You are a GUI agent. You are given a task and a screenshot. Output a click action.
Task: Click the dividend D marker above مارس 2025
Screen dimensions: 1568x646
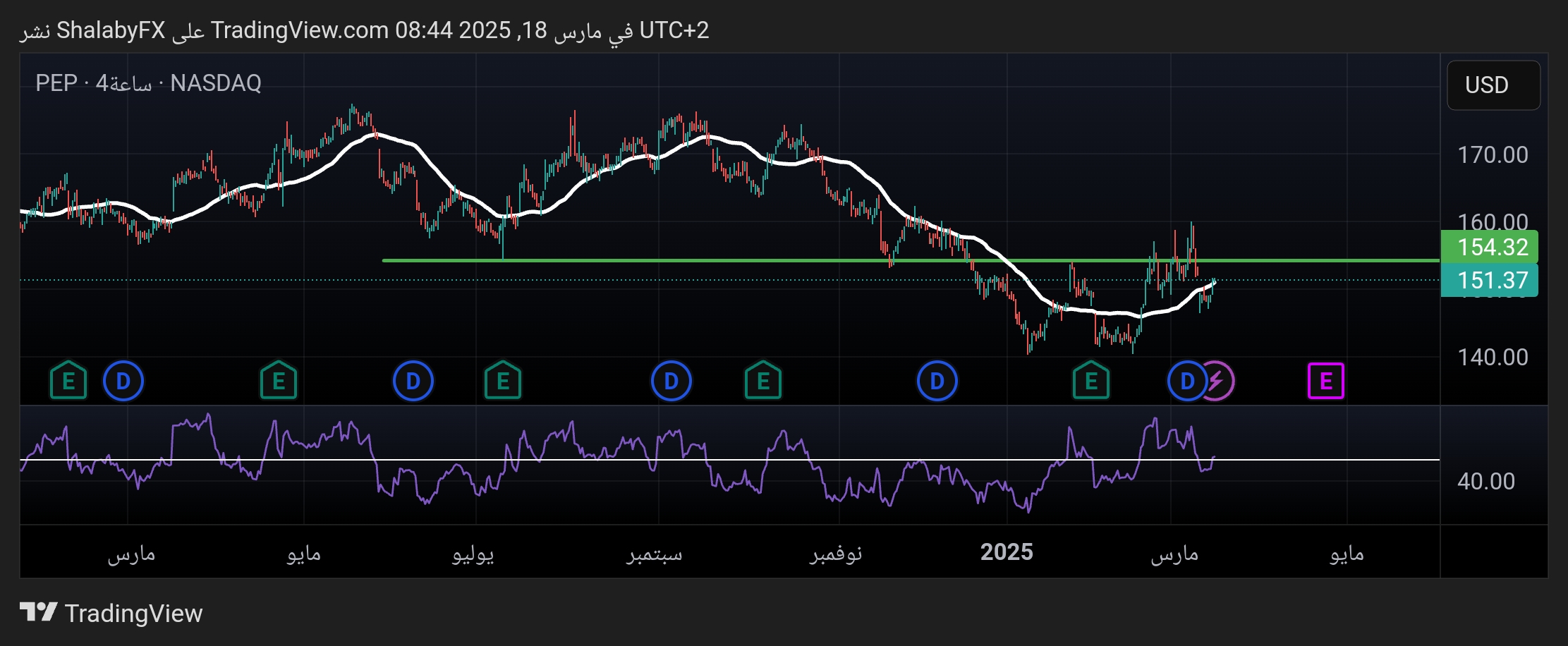[1186, 382]
